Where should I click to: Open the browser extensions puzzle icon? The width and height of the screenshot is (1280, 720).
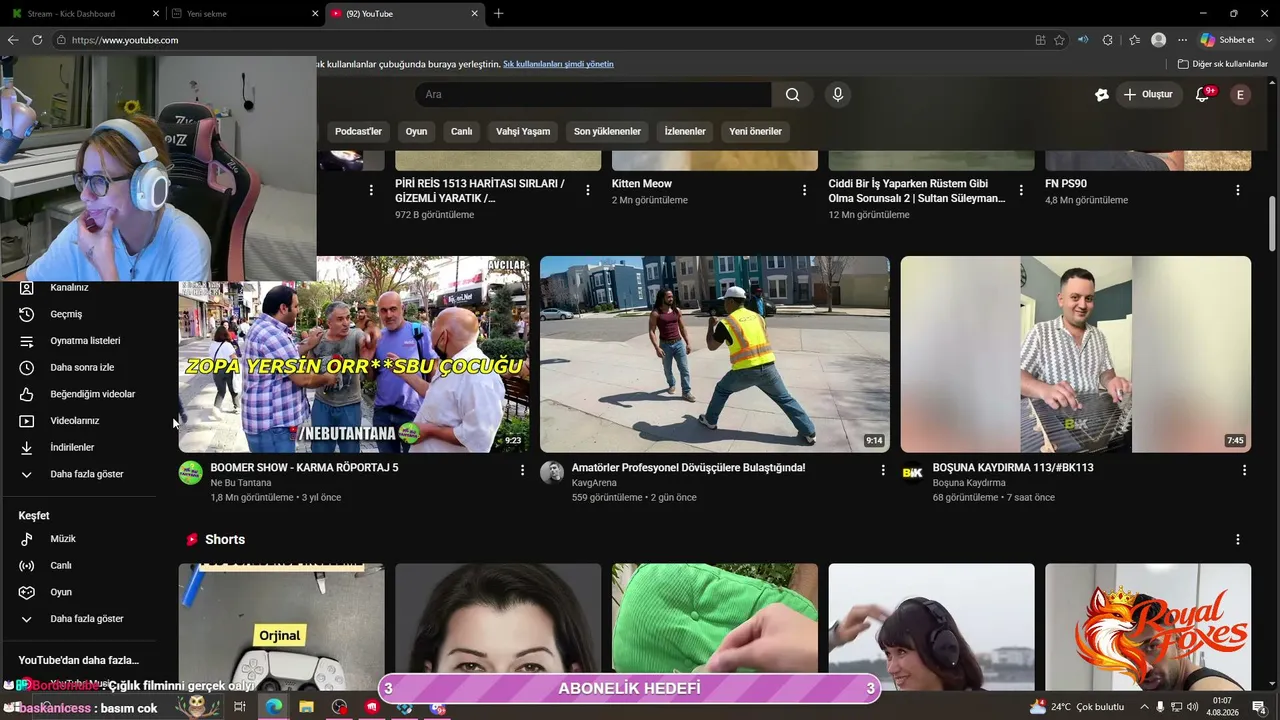[x=1107, y=40]
